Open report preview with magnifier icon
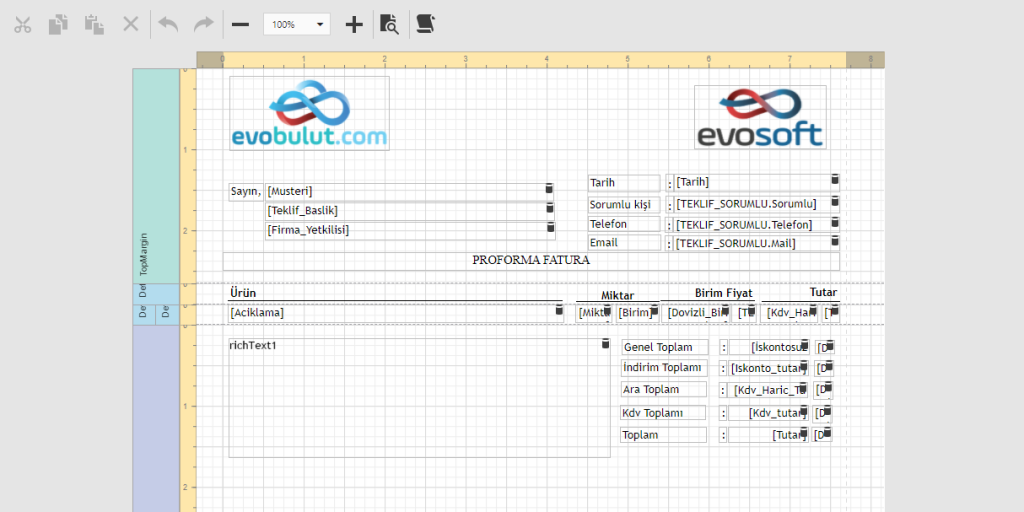 pos(390,24)
